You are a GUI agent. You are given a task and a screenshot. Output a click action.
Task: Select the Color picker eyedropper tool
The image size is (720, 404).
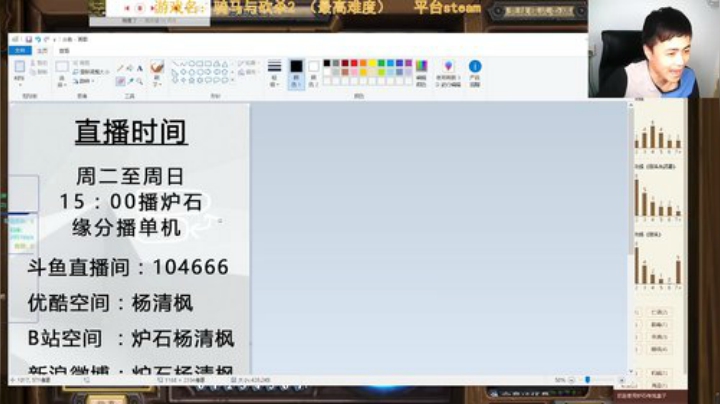[130, 82]
